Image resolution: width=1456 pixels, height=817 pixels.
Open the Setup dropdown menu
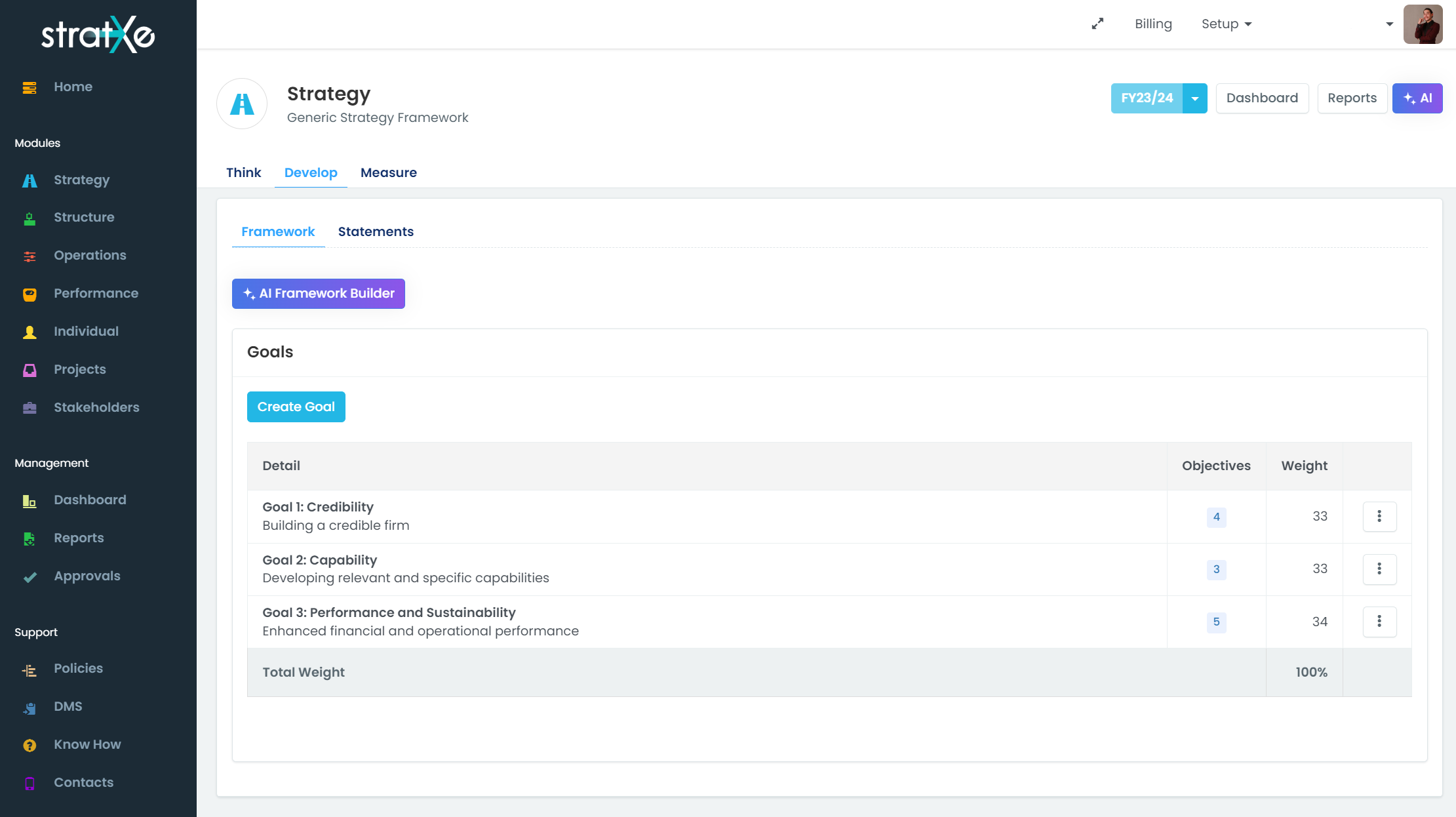coord(1226,24)
